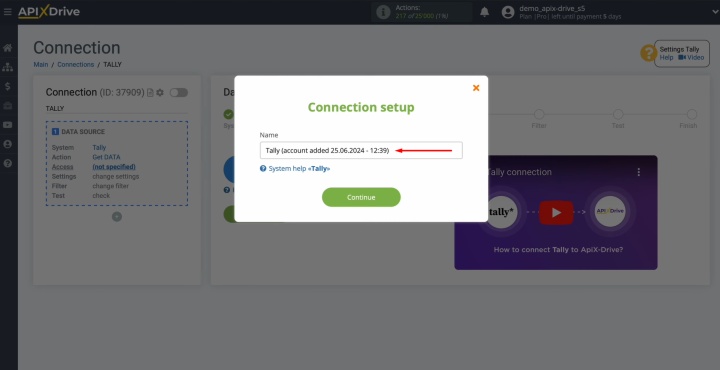The height and width of the screenshot is (370, 720).
Task: Open the Actions info icon
Action: tap(383, 12)
